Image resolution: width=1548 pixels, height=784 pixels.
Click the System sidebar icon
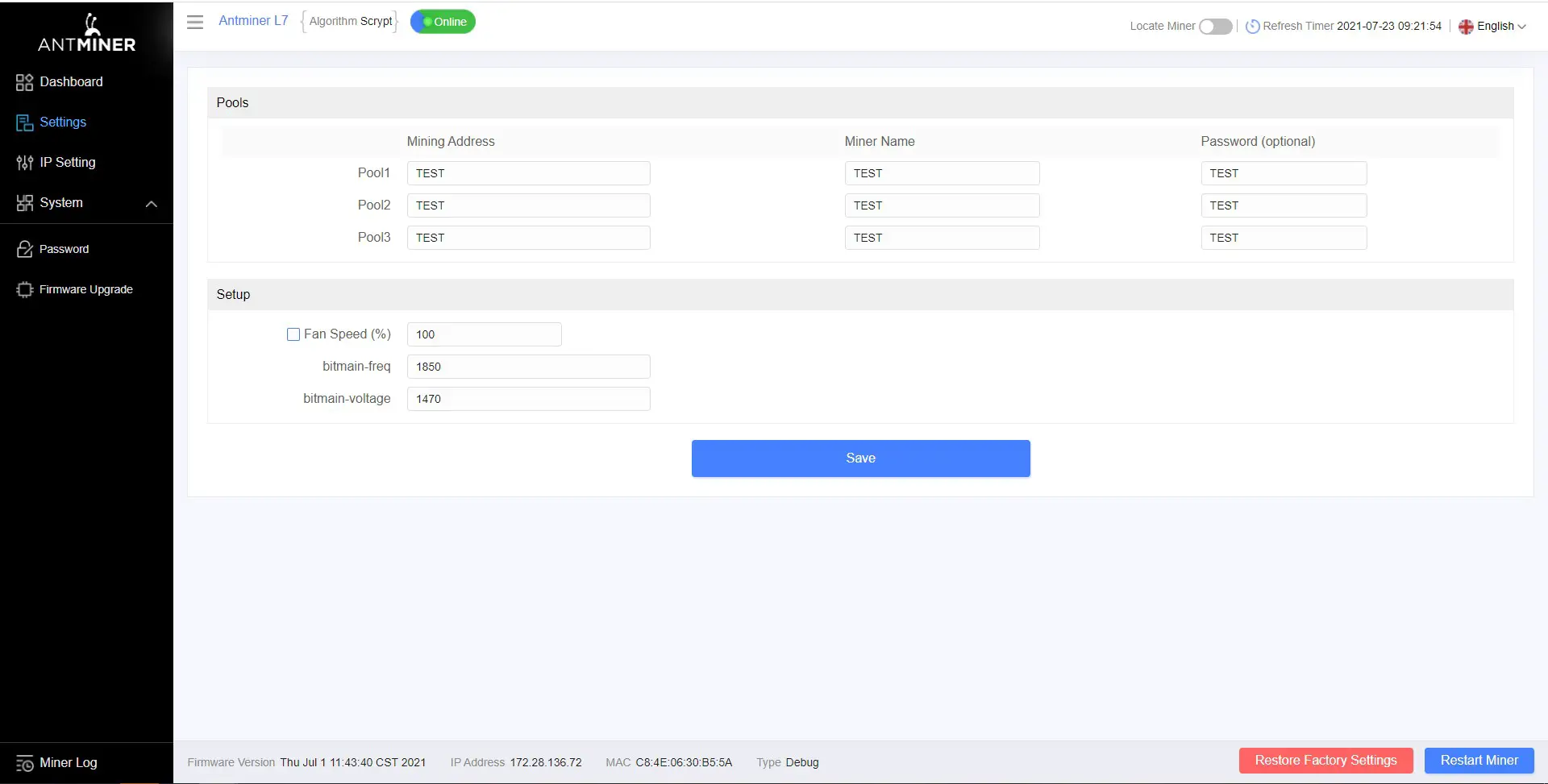click(25, 203)
